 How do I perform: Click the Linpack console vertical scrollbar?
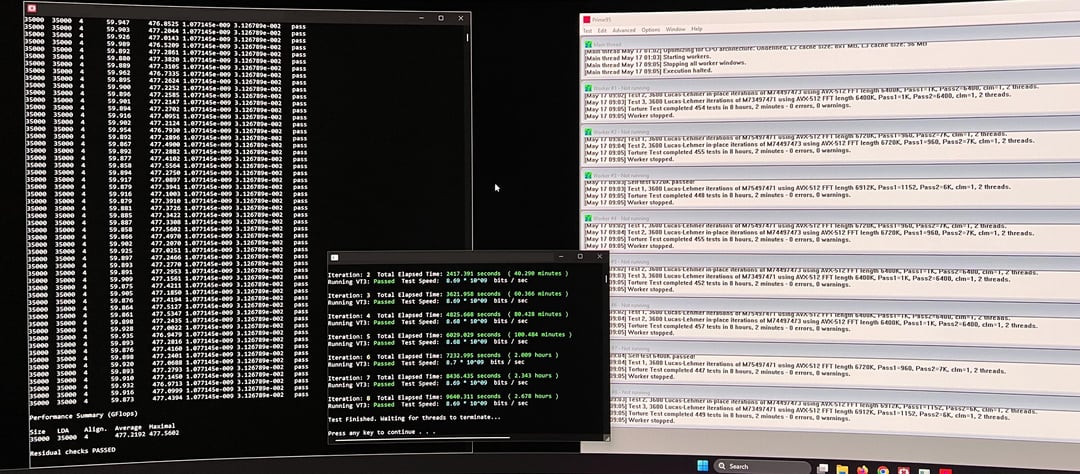click(468, 138)
